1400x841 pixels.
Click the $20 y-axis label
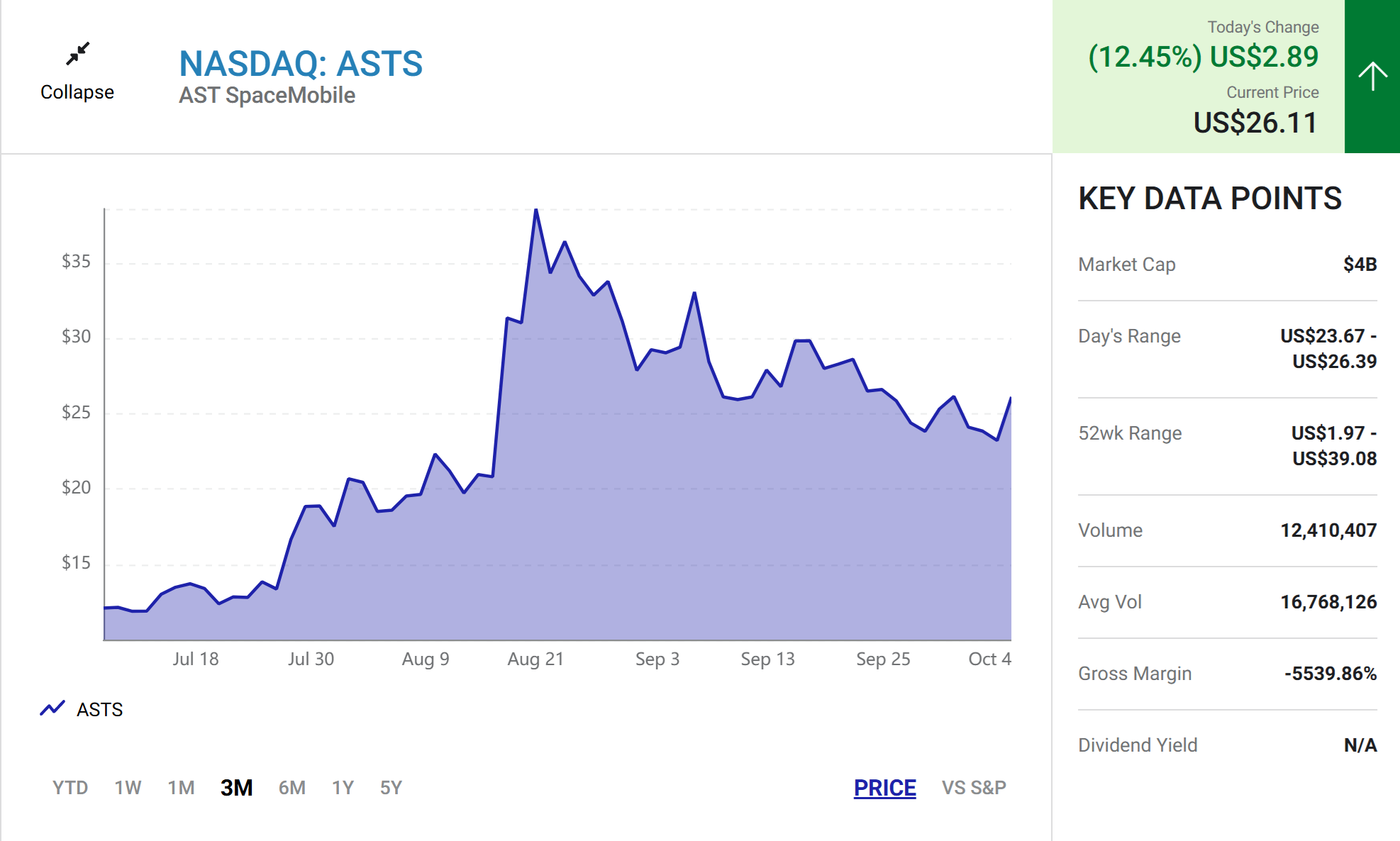76,487
